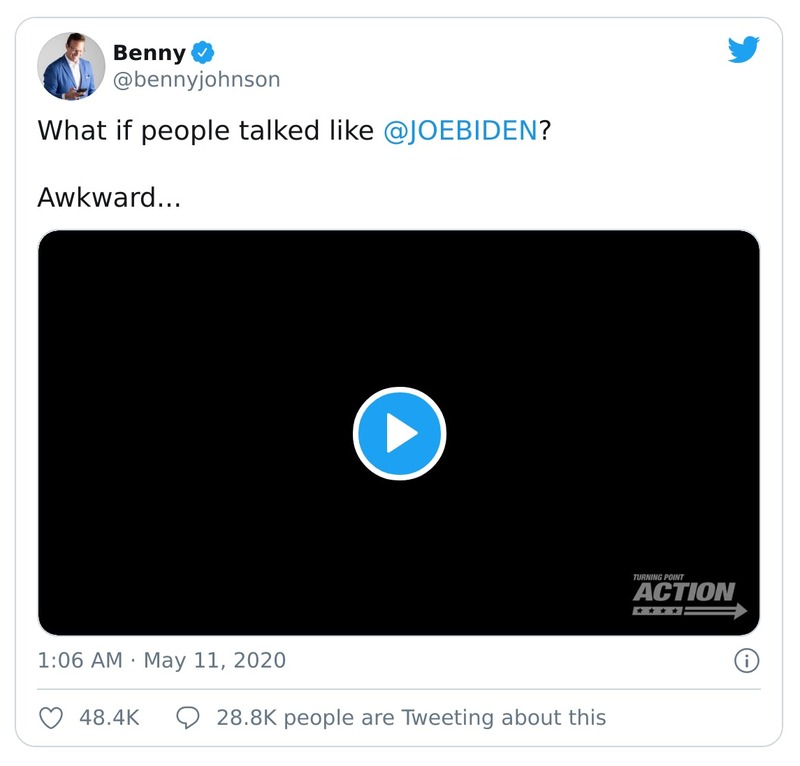Click the "Awkward..." tweet text
Viewport: 800px width, 766px height.
coord(108,197)
